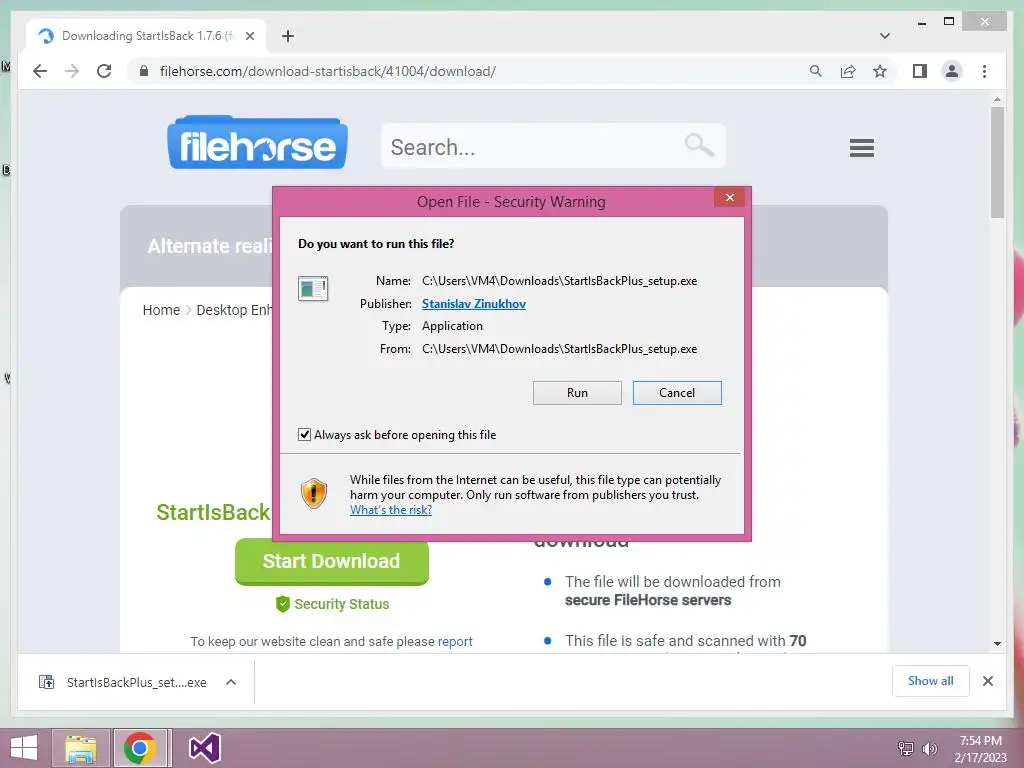Bookmark this page with the star icon
Image resolution: width=1024 pixels, height=768 pixels.
click(880, 71)
